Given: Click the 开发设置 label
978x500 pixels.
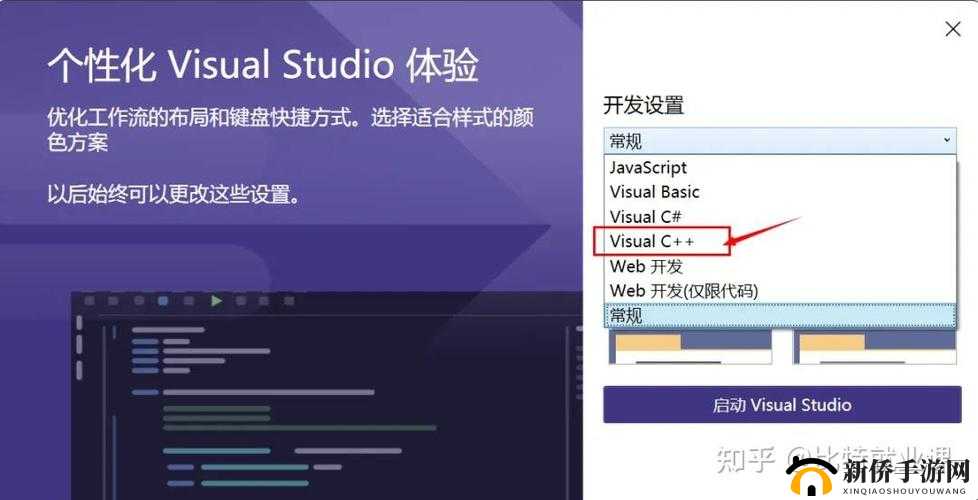Looking at the screenshot, I should (x=643, y=105).
